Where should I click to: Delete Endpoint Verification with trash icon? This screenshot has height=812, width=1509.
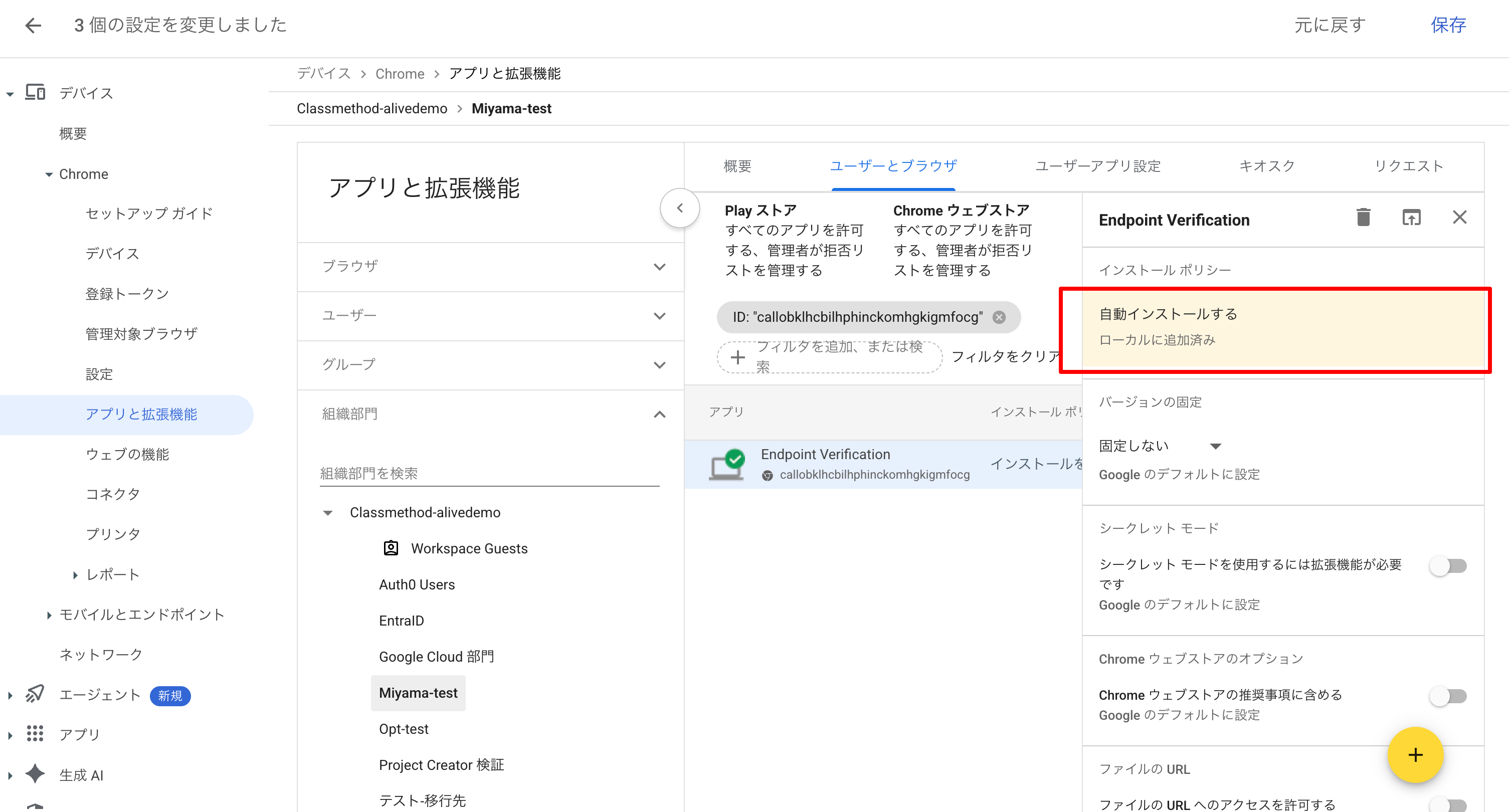[x=1363, y=218]
